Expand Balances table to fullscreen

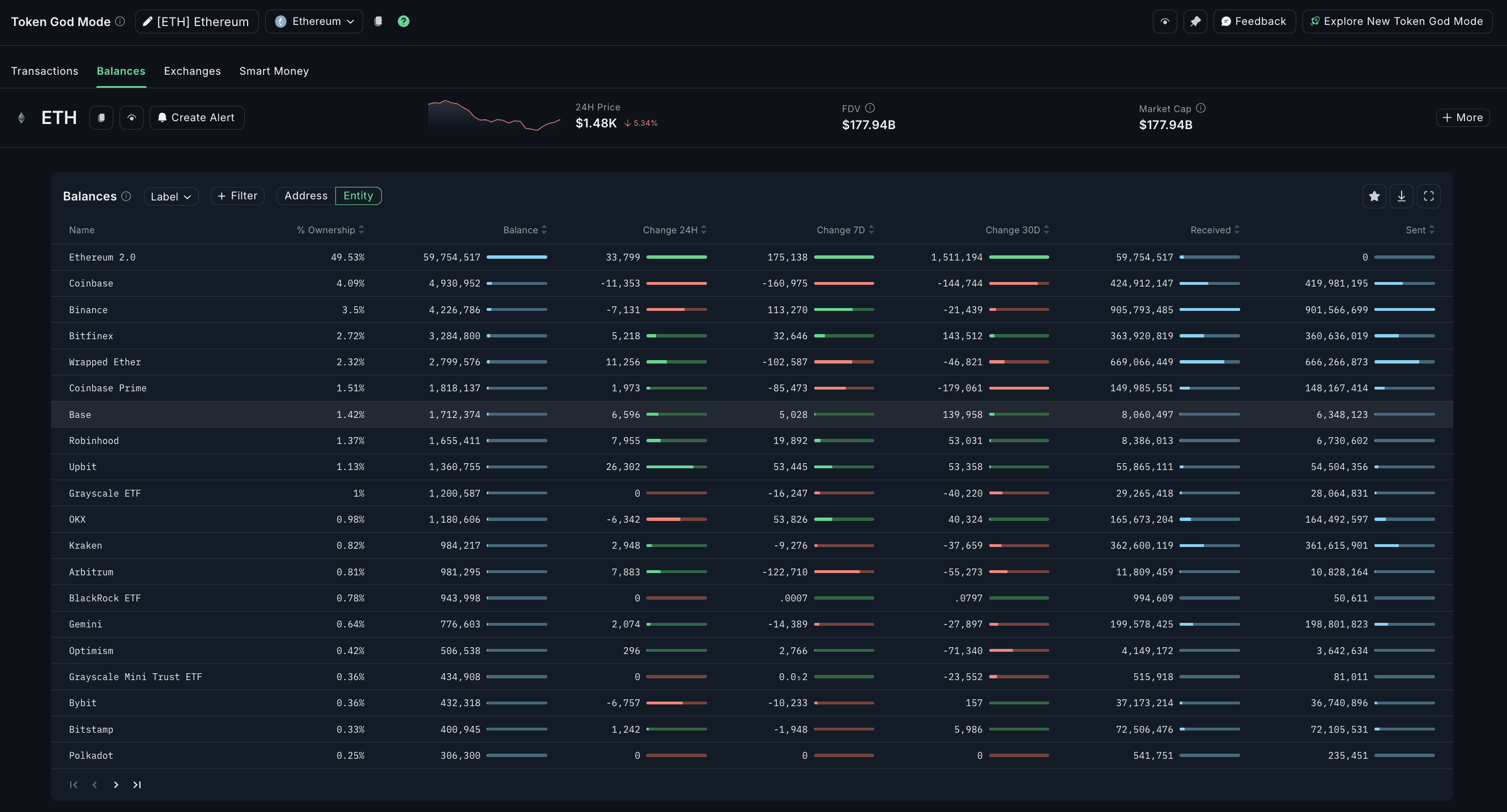click(1429, 196)
